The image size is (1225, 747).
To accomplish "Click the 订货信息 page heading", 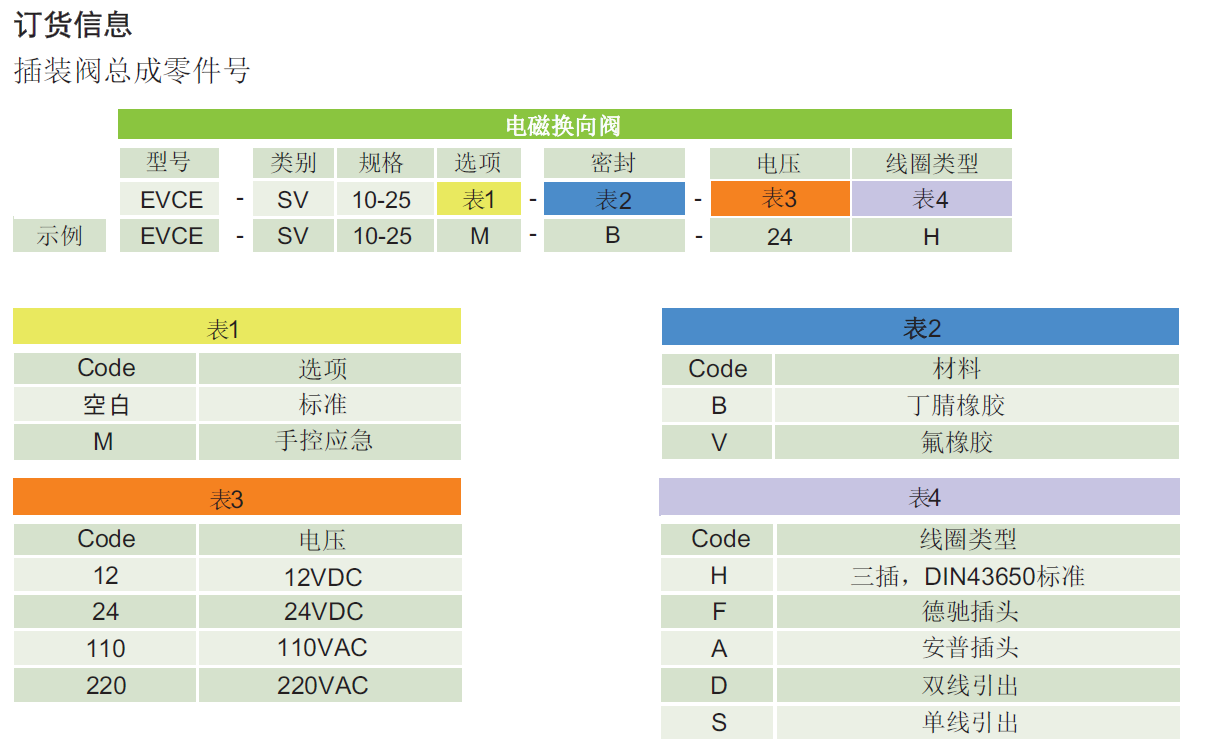I will coord(73,24).
